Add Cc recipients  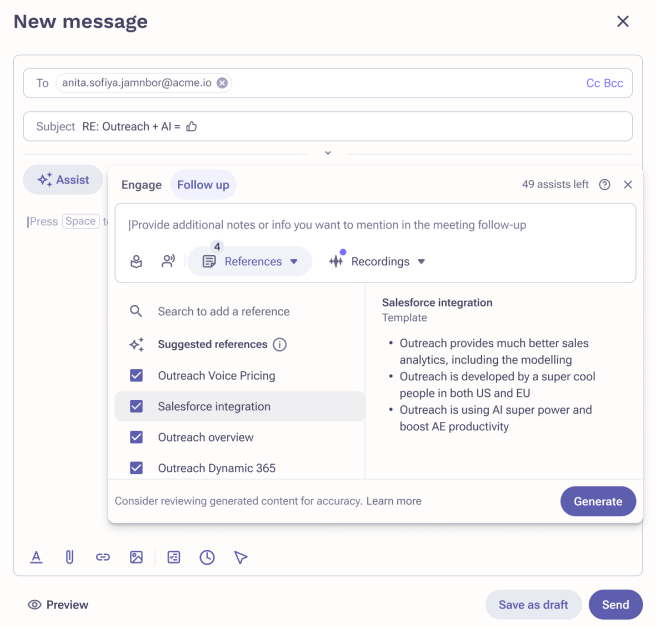[x=593, y=83]
